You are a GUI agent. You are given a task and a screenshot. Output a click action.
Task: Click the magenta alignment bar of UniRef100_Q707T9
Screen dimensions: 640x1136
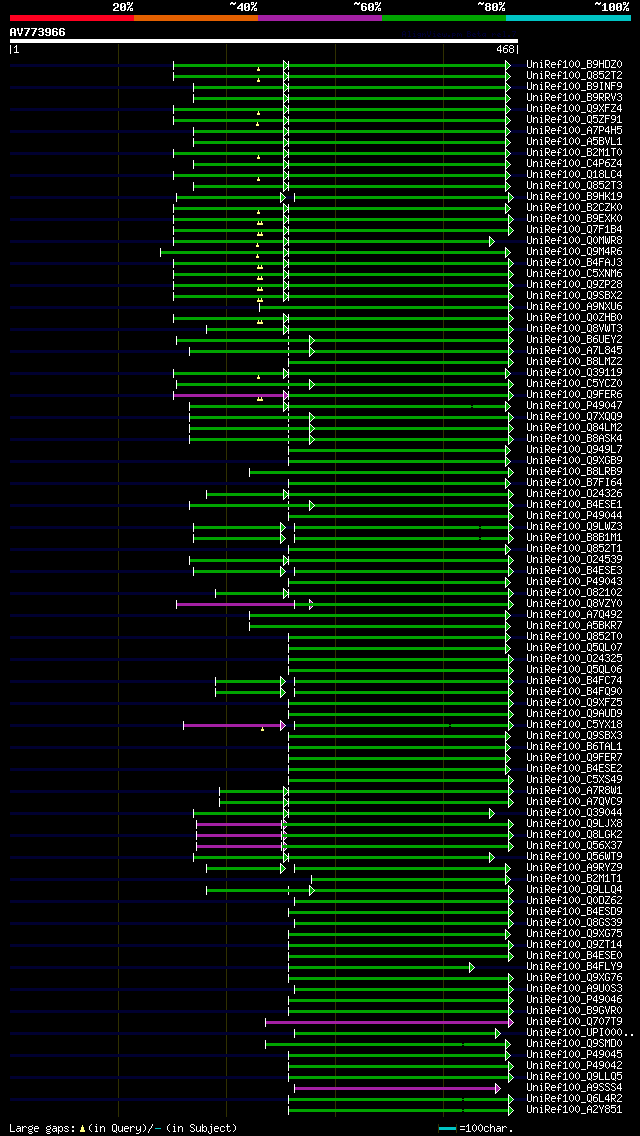(x=387, y=1022)
